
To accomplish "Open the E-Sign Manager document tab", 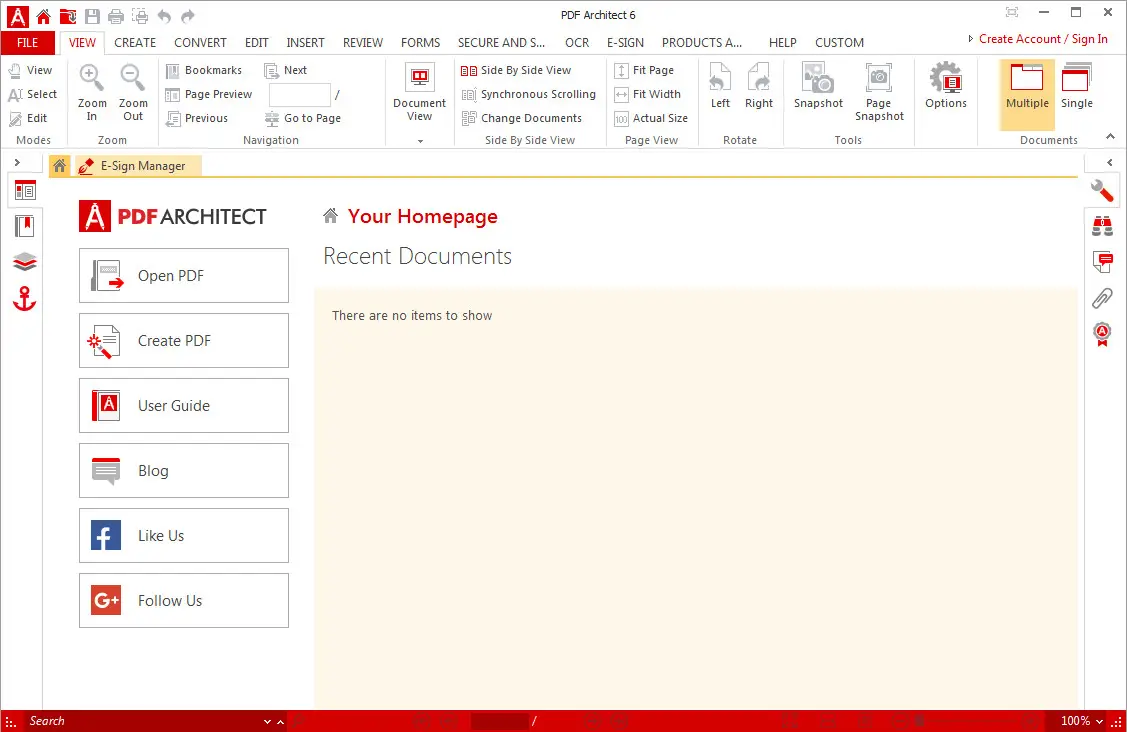I will click(139, 166).
